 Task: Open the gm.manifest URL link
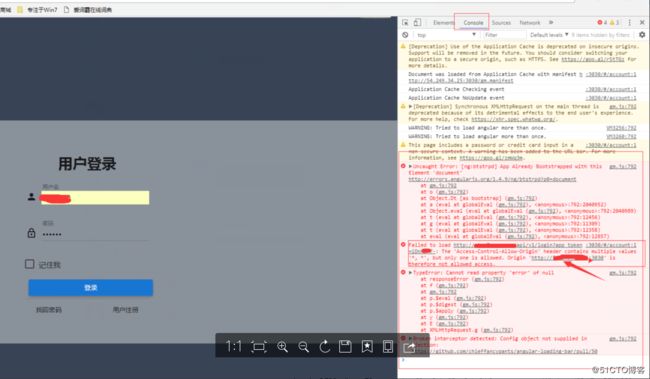[461, 80]
